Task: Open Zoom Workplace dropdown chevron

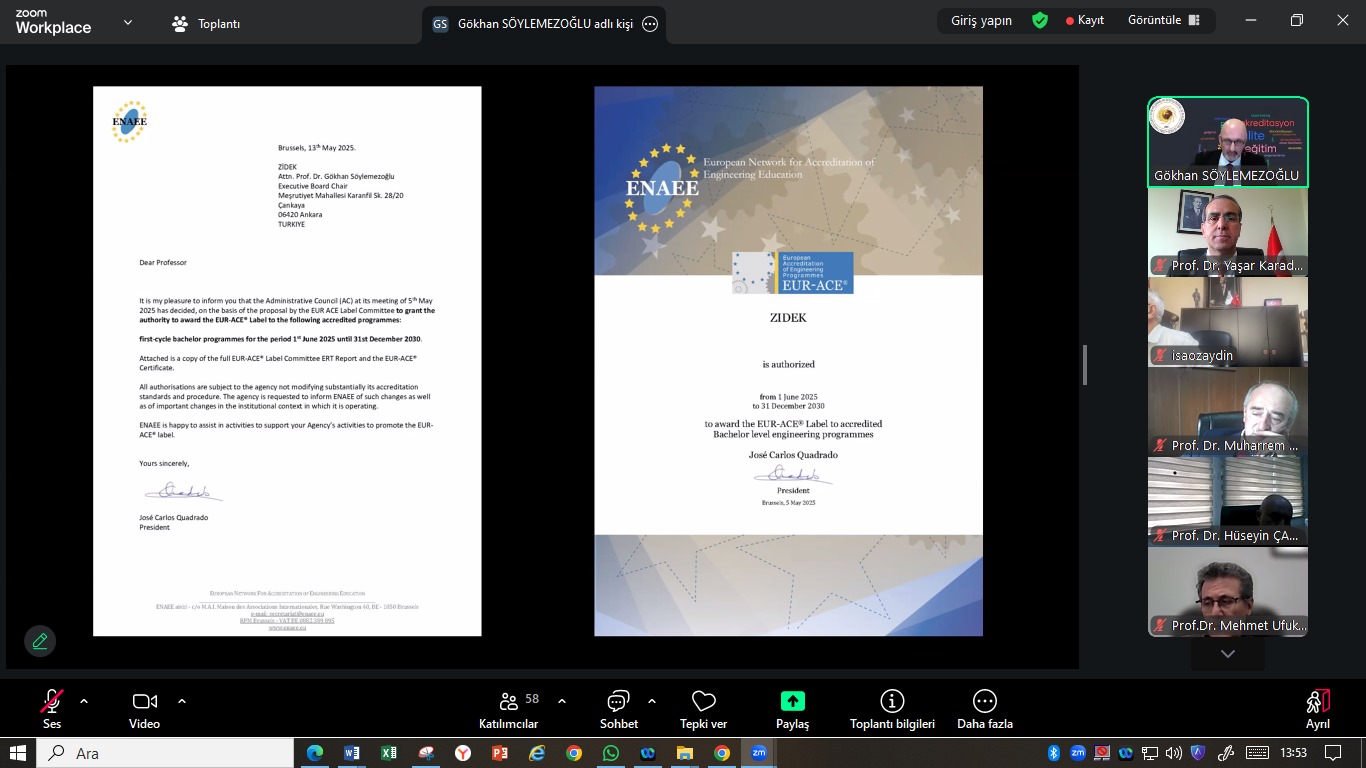Action: [x=128, y=22]
